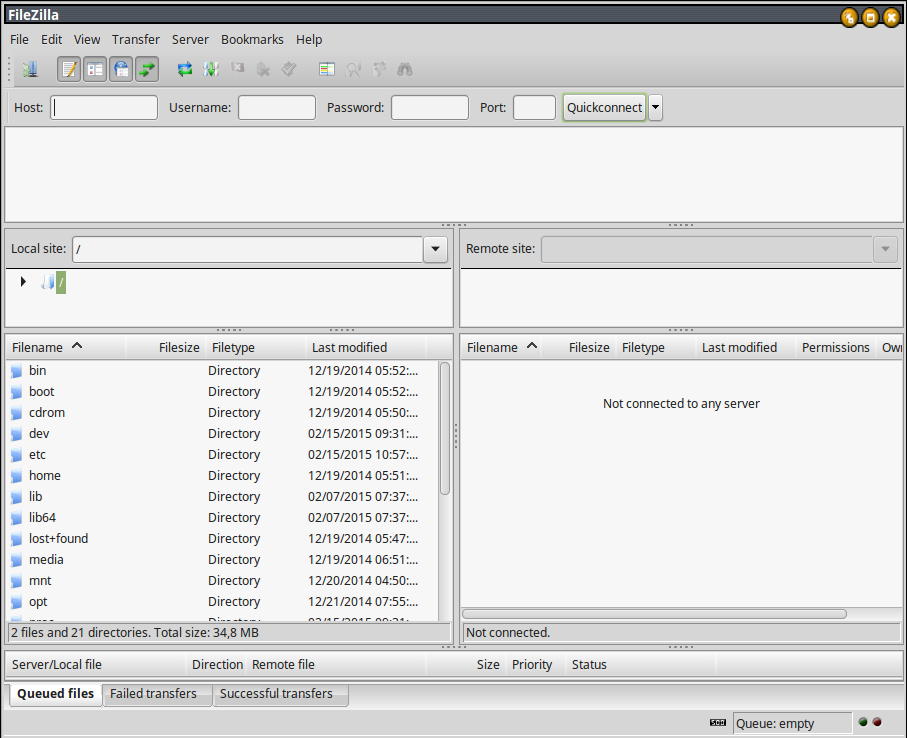The height and width of the screenshot is (738, 907).
Task: Refresh the file and folder lists
Action: pyautogui.click(x=185, y=69)
